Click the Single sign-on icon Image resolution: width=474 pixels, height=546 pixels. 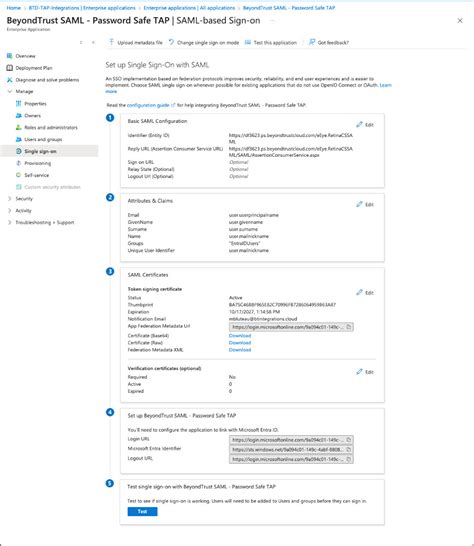coord(18,151)
